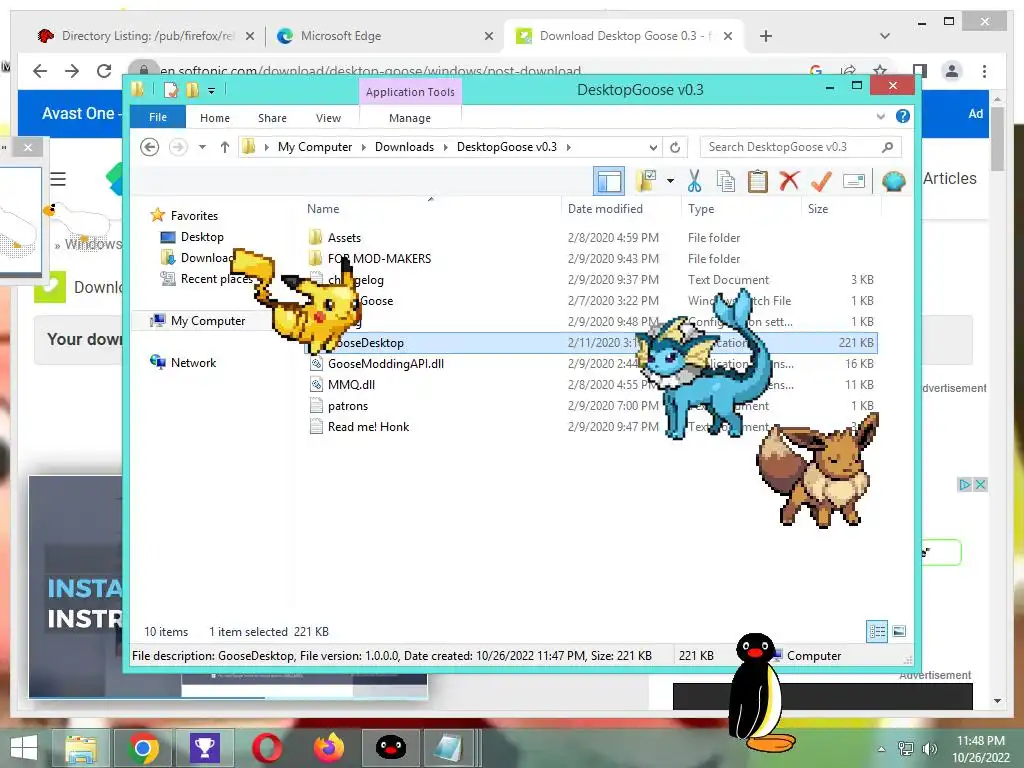Open the Share ribbon tab
1024x768 pixels.
click(272, 118)
